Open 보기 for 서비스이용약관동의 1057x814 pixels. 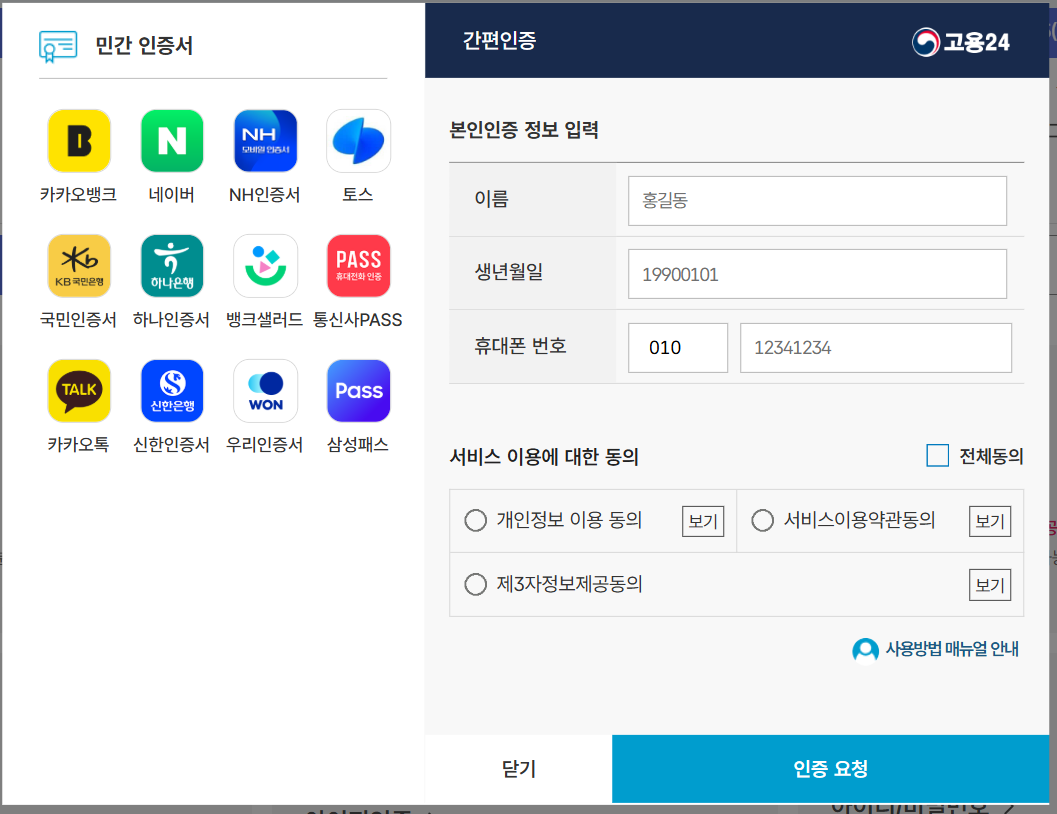990,521
